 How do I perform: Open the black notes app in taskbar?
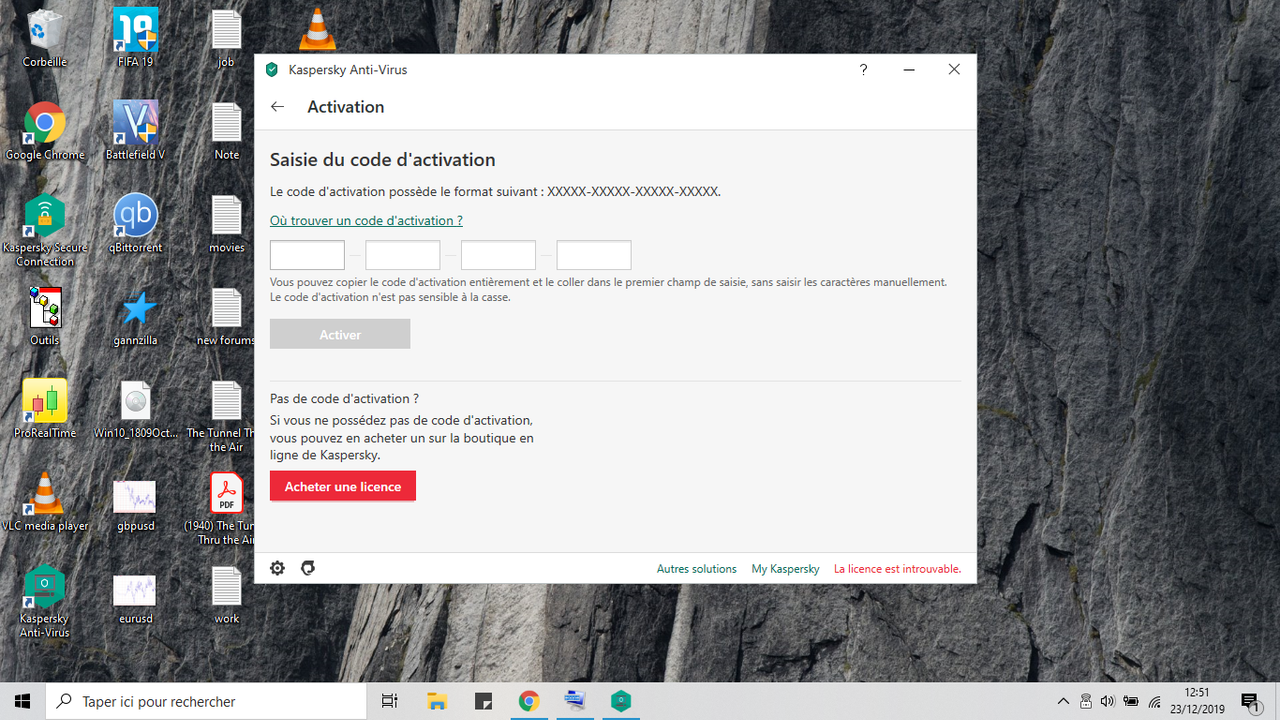[x=483, y=701]
